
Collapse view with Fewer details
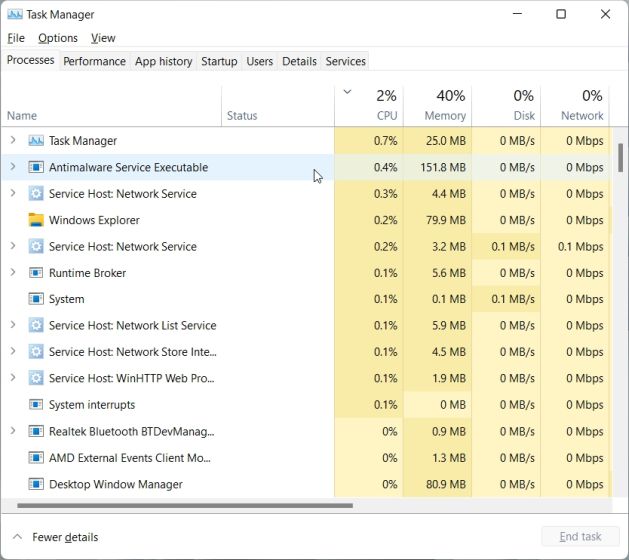pos(56,537)
